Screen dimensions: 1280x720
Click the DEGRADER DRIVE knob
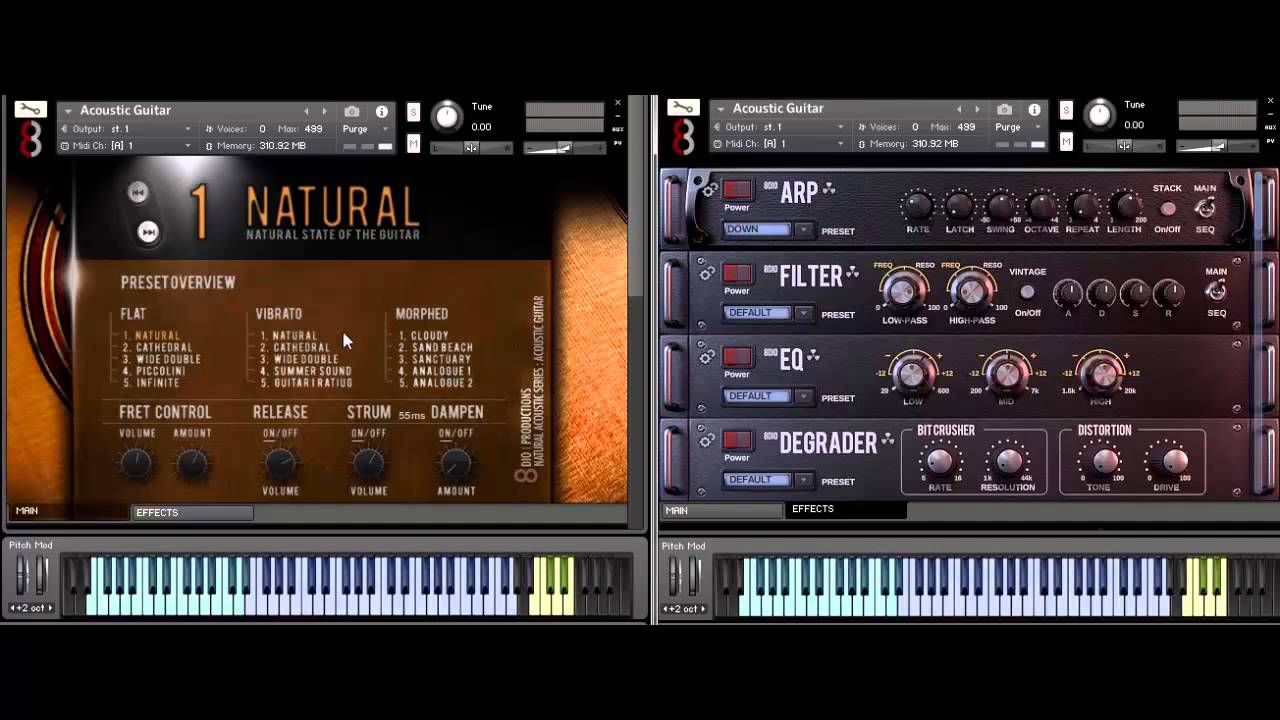1173,461
